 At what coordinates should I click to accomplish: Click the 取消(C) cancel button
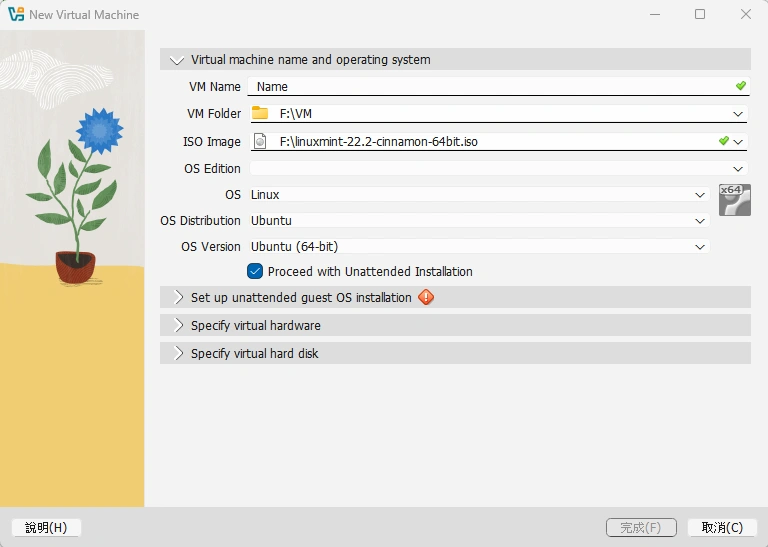coord(722,527)
